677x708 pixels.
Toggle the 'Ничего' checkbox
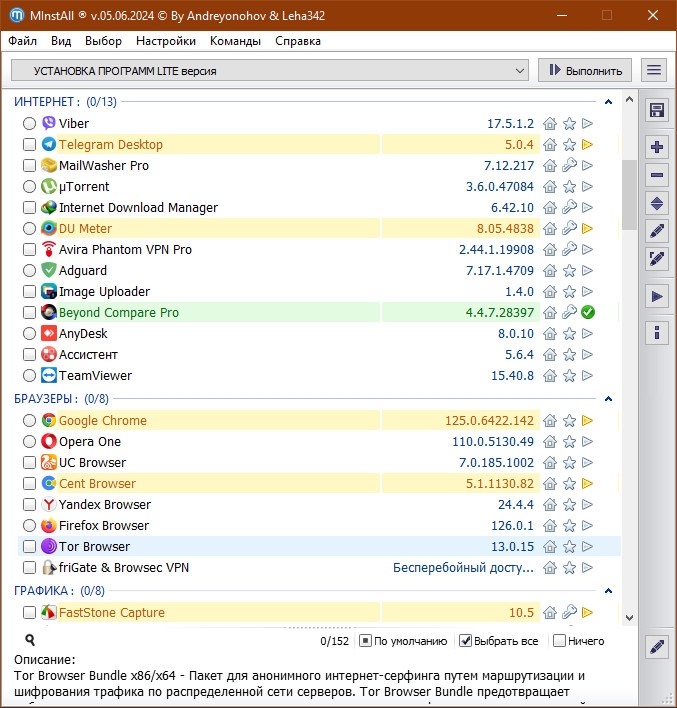pos(559,641)
